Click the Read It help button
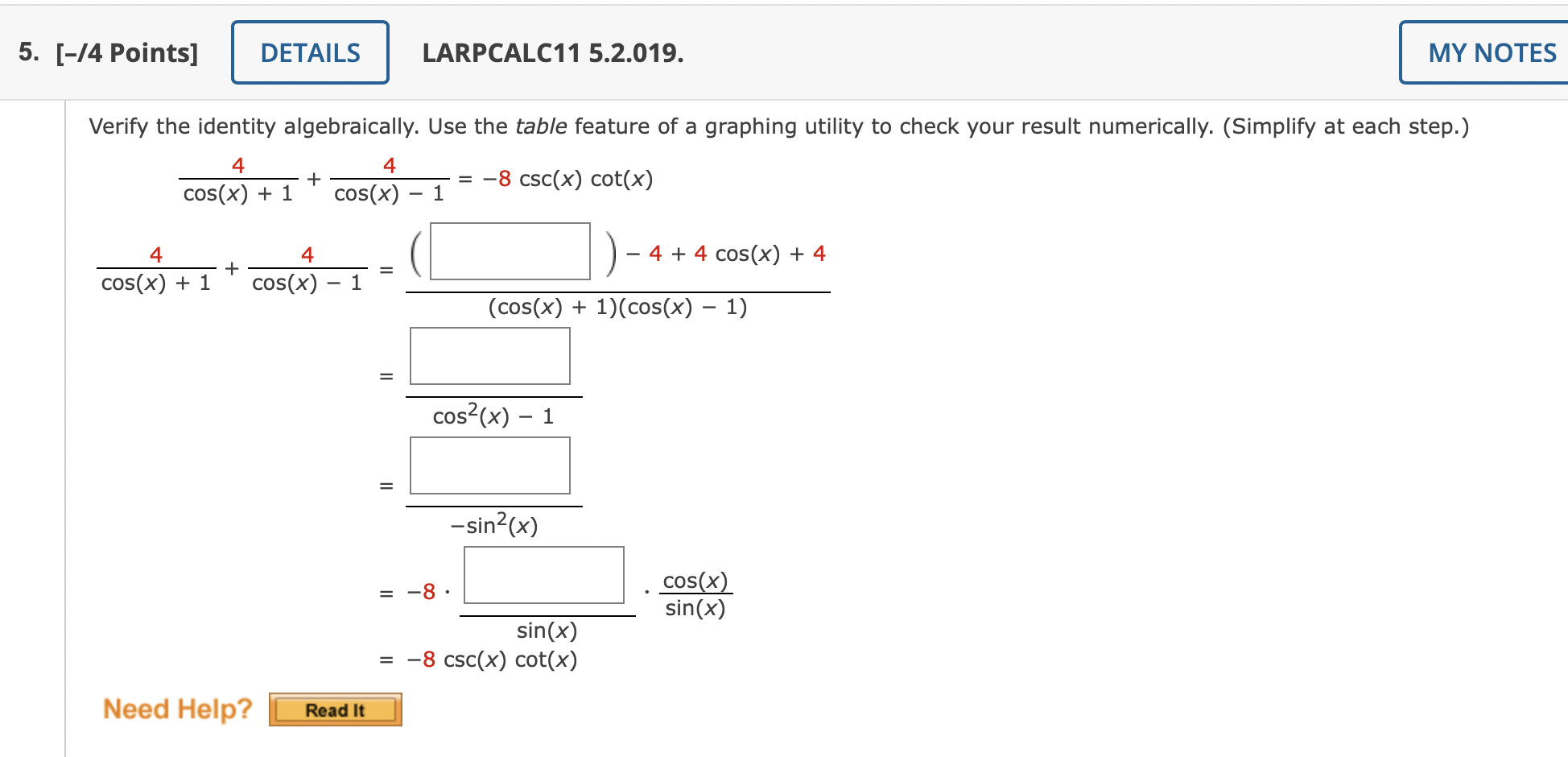The width and height of the screenshot is (1568, 757). tap(334, 709)
